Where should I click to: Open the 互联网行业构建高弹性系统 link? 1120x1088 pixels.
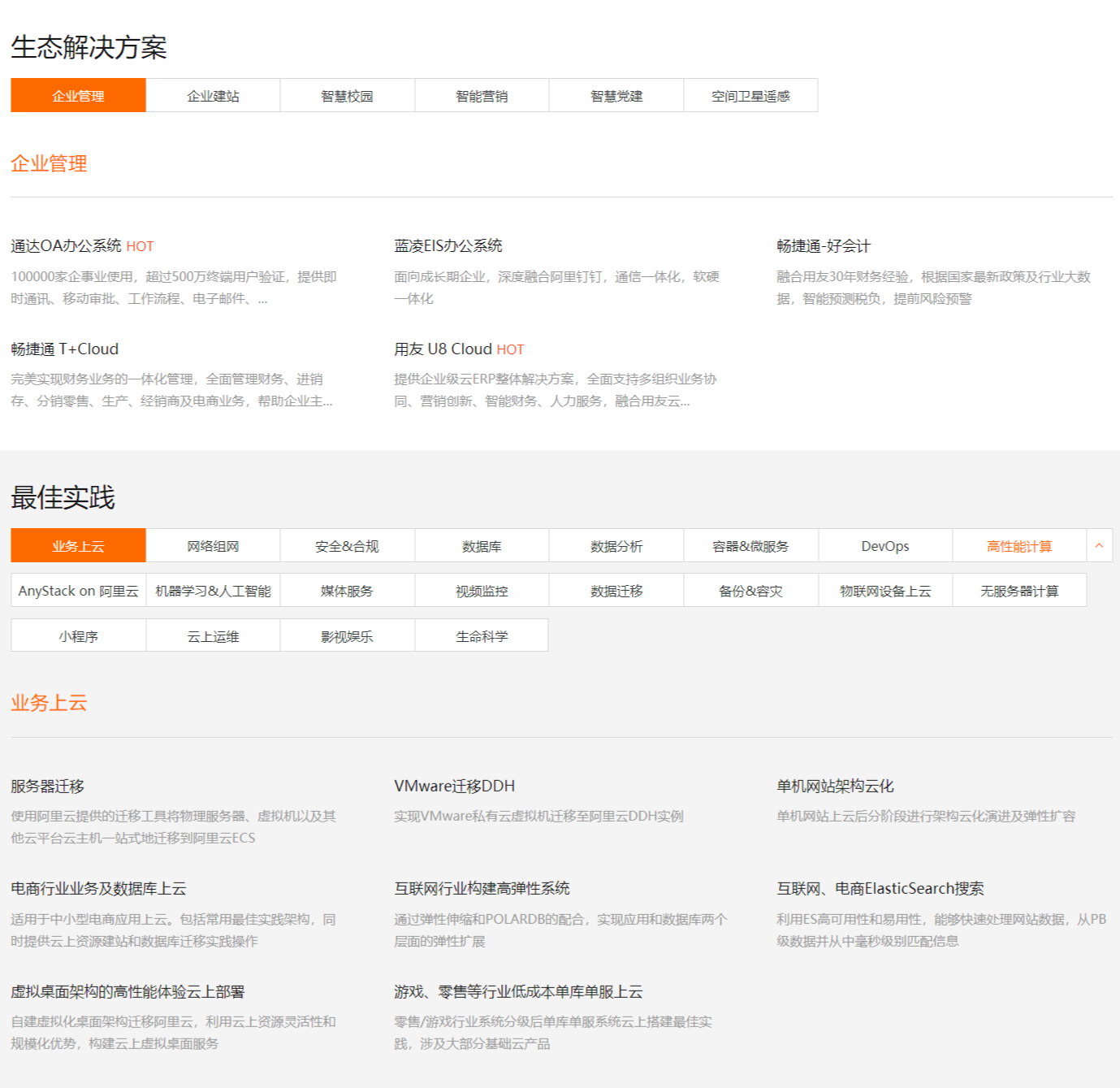pyautogui.click(x=482, y=888)
